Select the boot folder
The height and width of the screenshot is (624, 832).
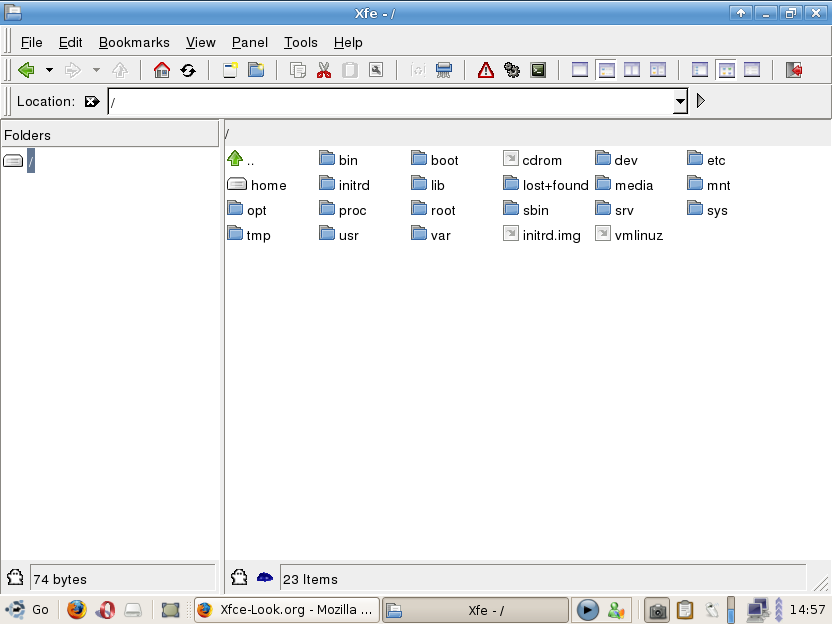coord(435,159)
